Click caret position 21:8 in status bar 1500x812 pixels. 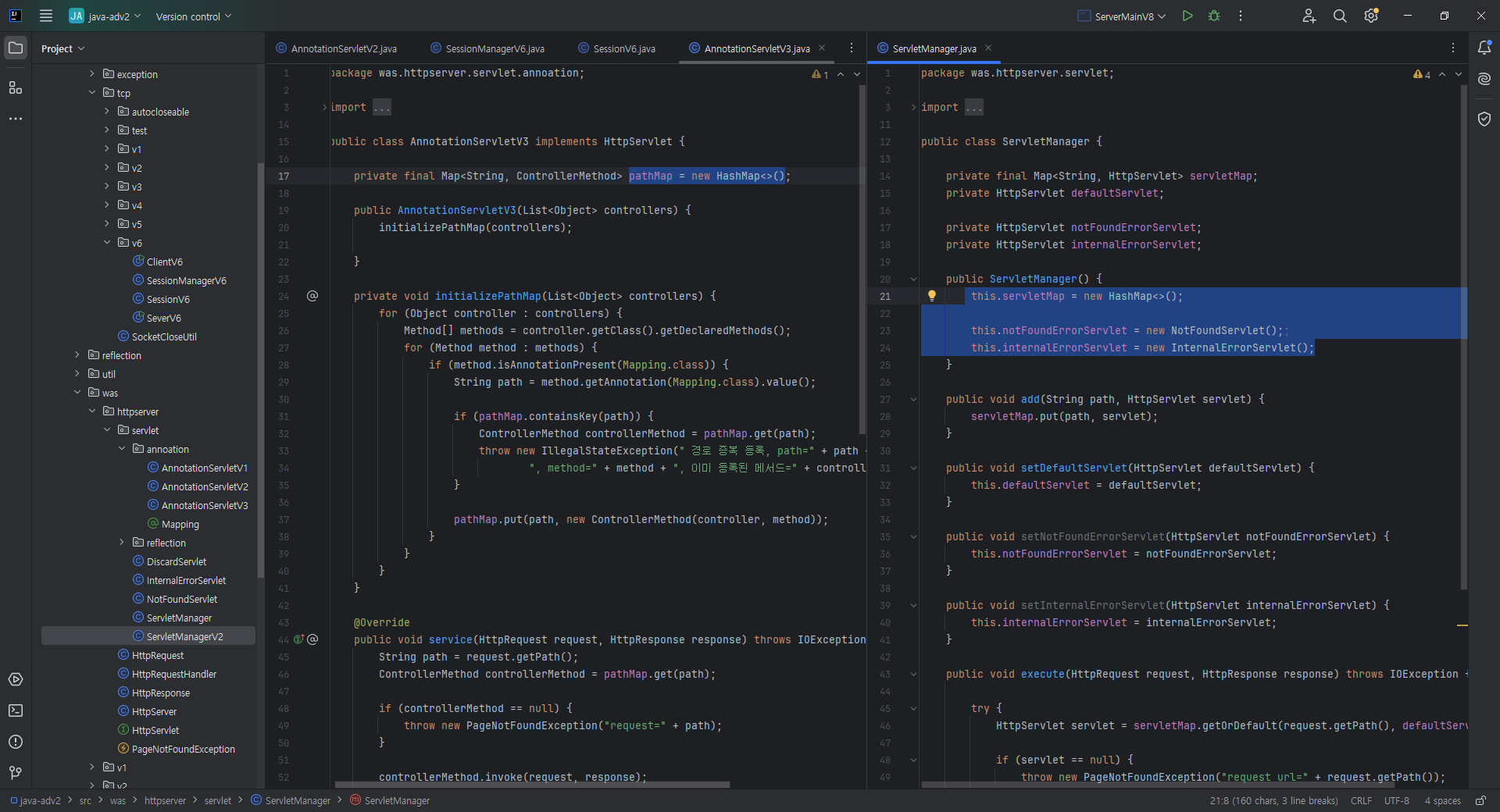click(1273, 800)
